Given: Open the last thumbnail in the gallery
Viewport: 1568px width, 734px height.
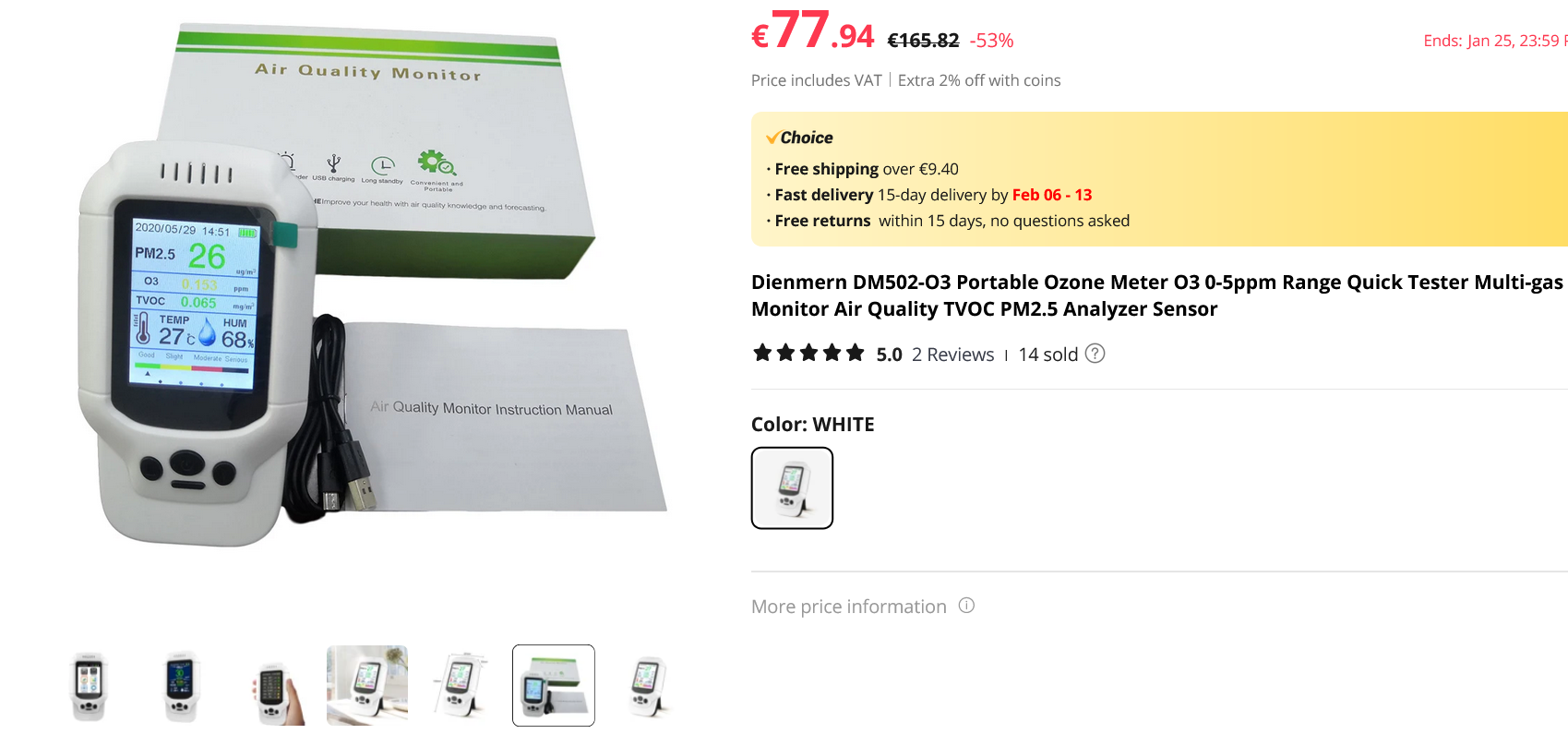Looking at the screenshot, I should (x=647, y=685).
